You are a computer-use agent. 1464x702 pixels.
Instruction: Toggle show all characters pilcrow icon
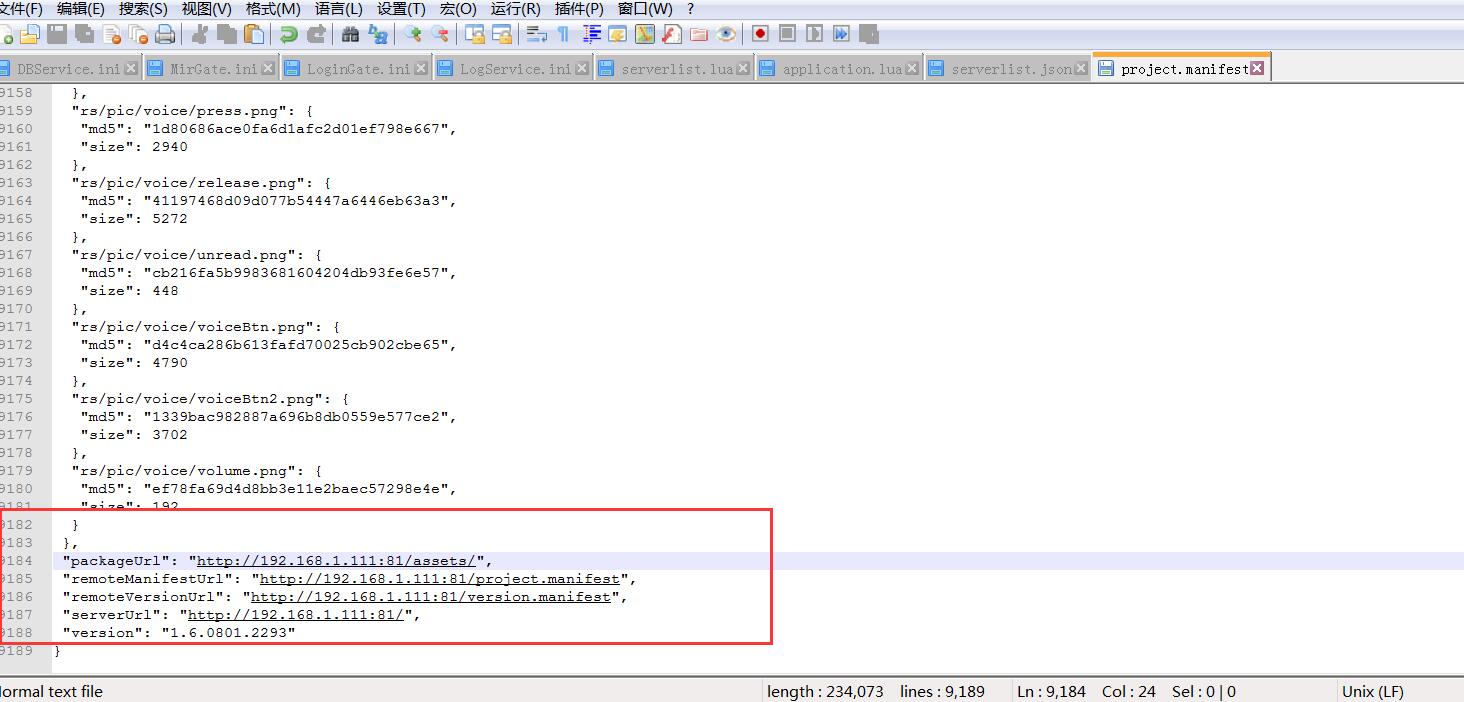point(563,35)
